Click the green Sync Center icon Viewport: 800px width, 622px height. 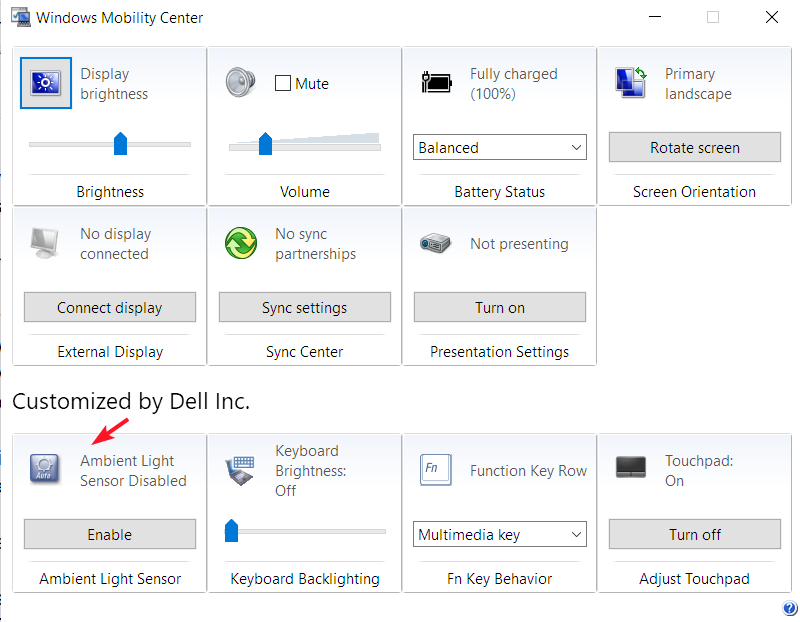click(241, 243)
